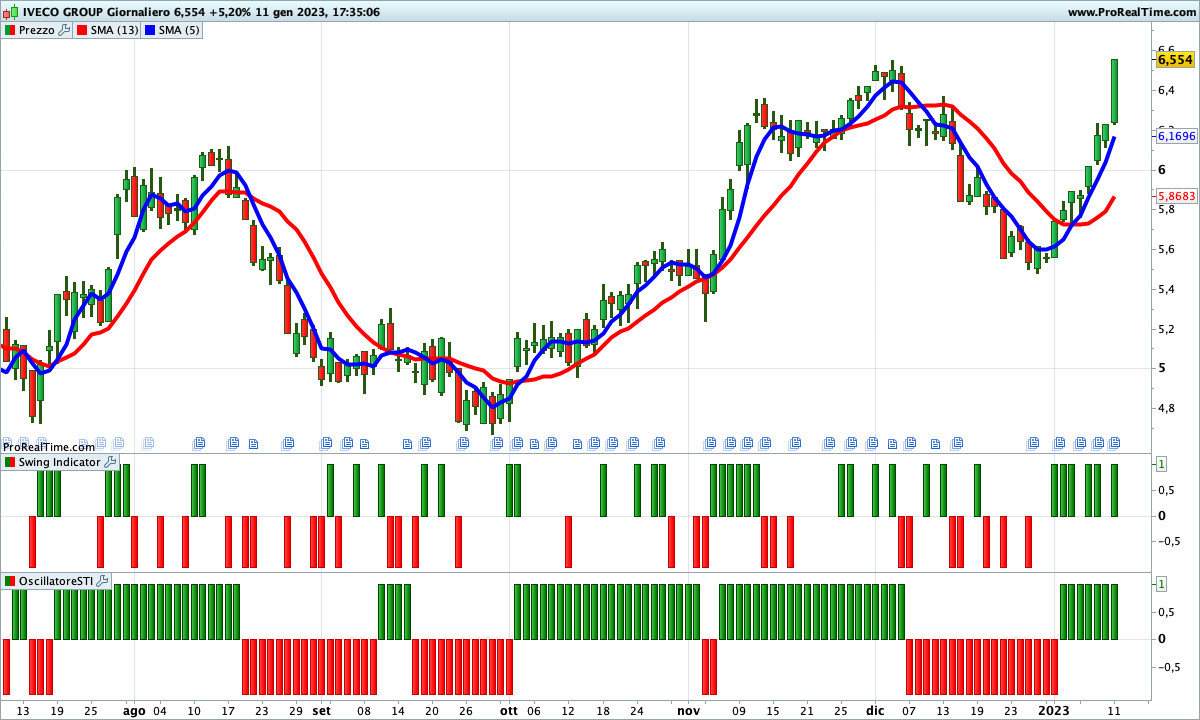Image resolution: width=1200 pixels, height=720 pixels.
Task: Click the 0,5 label on the Swing Indicator axis
Action: pyautogui.click(x=1166, y=489)
